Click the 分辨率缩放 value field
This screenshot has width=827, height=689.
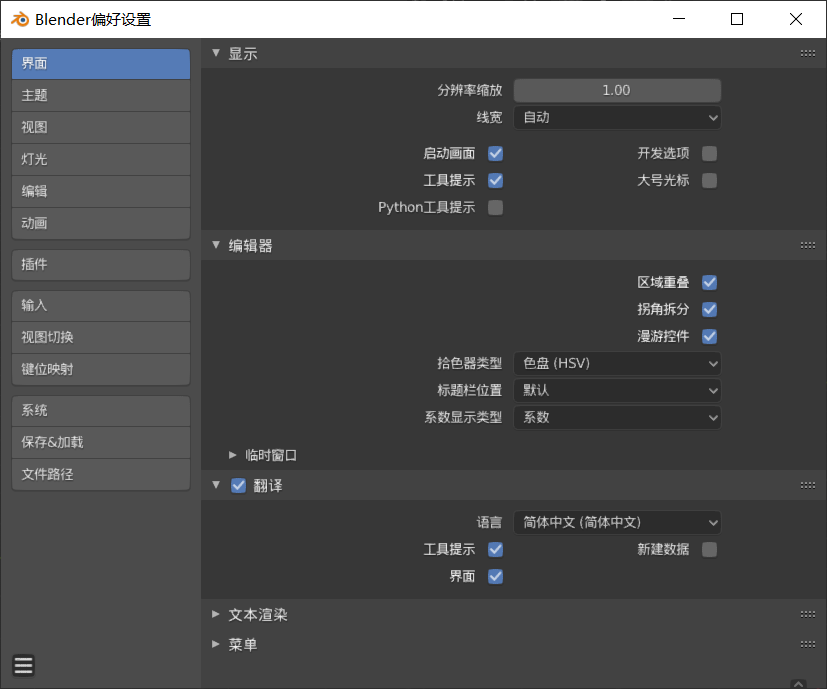tap(617, 90)
